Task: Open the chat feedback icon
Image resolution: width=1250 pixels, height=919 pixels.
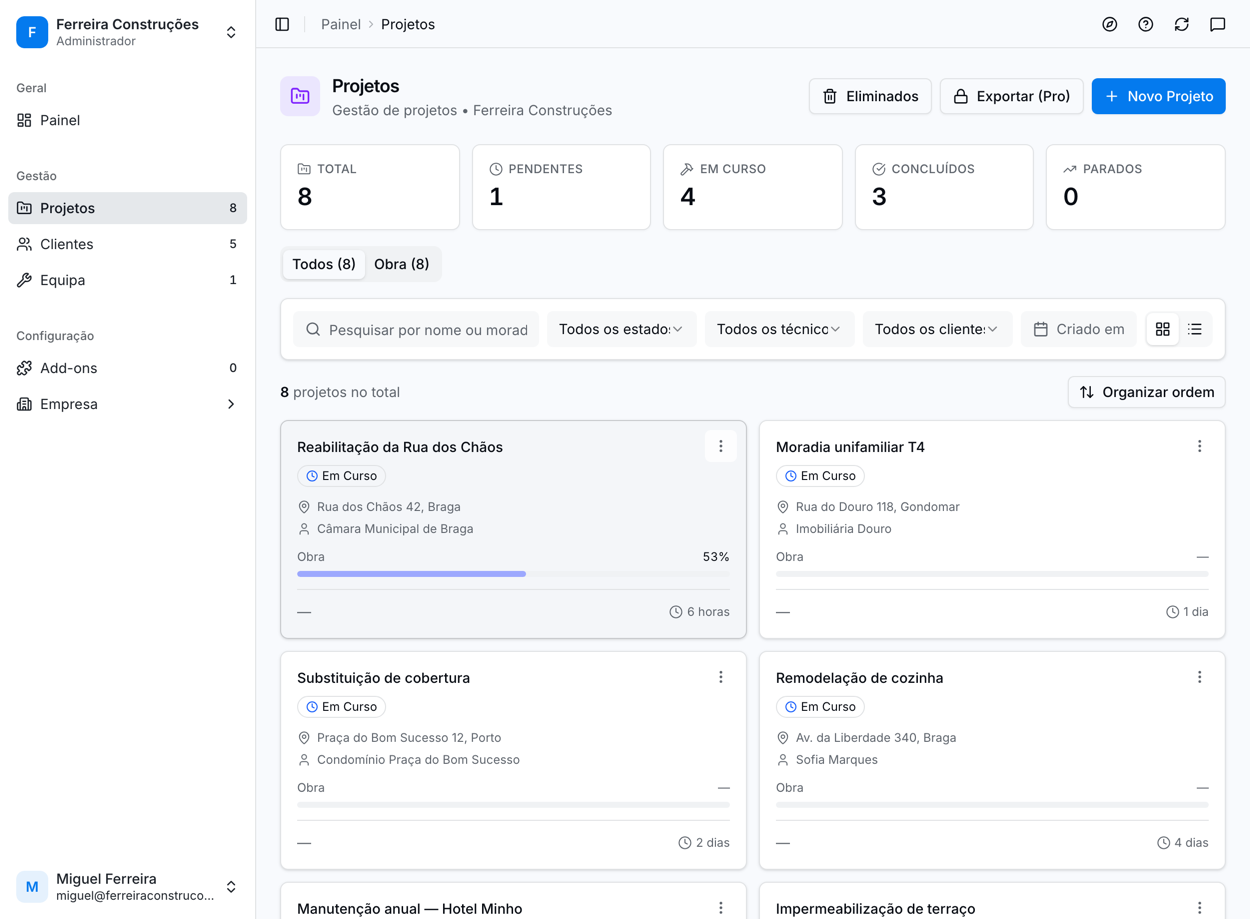Action: [x=1218, y=24]
